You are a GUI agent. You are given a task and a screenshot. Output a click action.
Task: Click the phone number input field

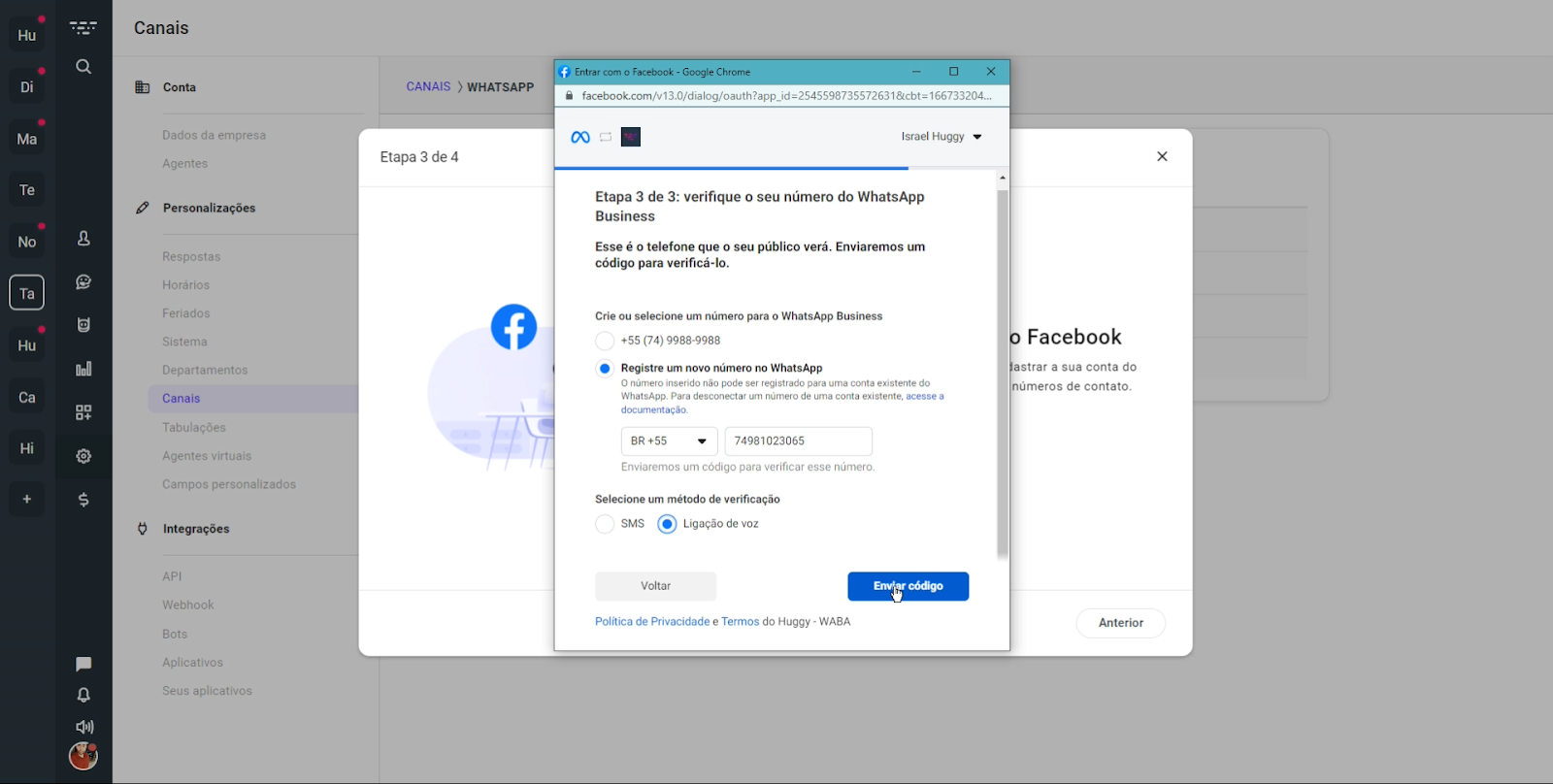[x=798, y=441]
